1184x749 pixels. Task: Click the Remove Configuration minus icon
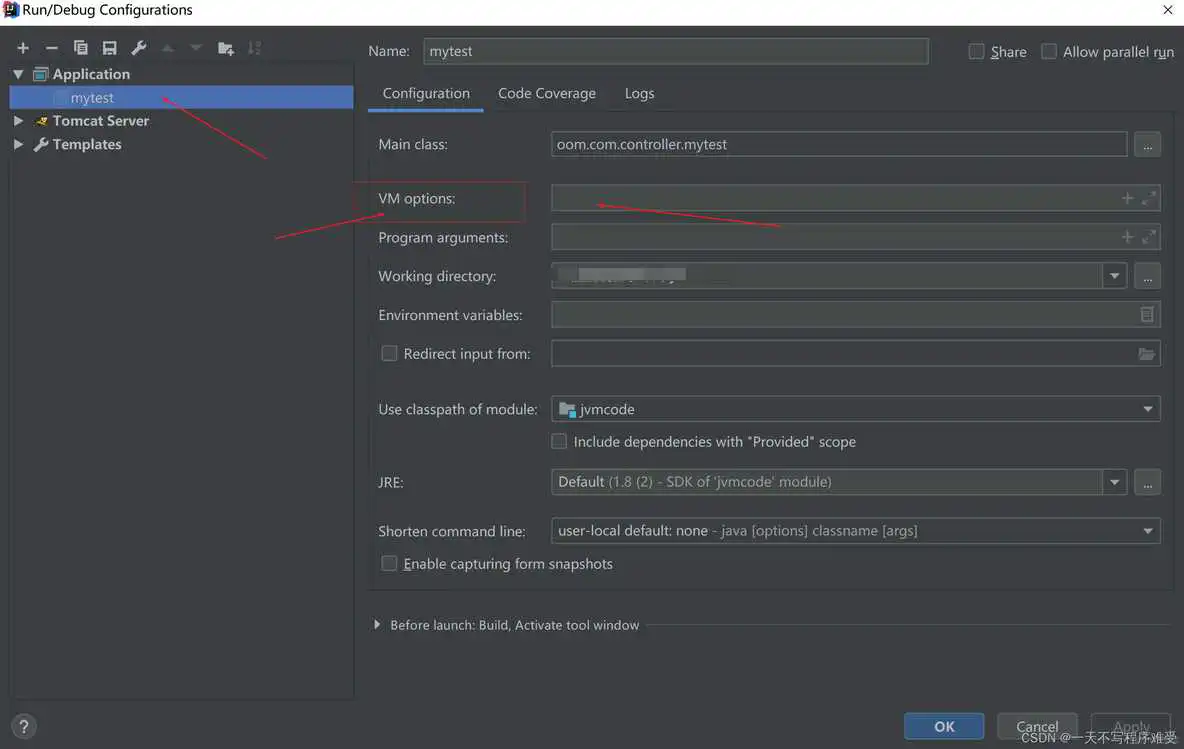pyautogui.click(x=52, y=48)
